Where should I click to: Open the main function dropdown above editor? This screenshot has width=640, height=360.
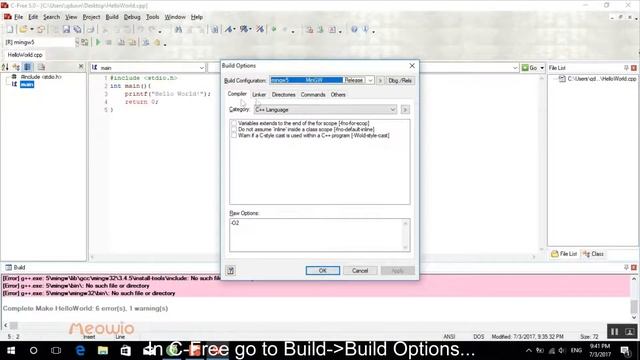(x=201, y=68)
